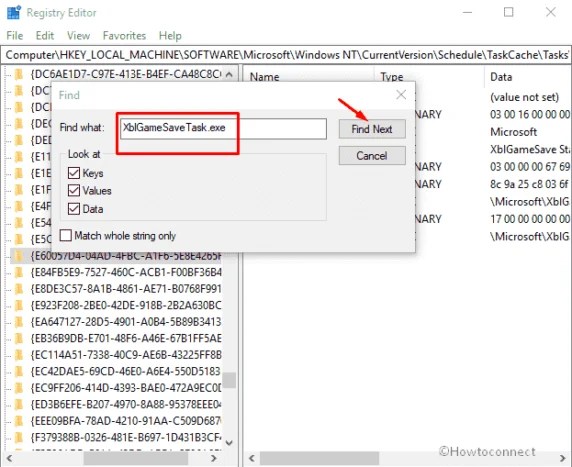Select the {E923F208-2BE0-42DE key folder icon
The image size is (572, 467).
[x=18, y=305]
